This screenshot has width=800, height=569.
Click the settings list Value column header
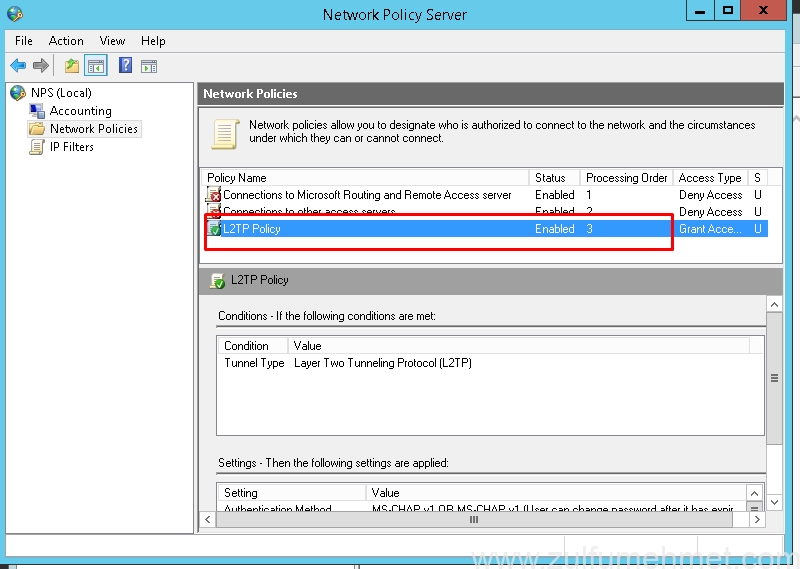tap(556, 492)
